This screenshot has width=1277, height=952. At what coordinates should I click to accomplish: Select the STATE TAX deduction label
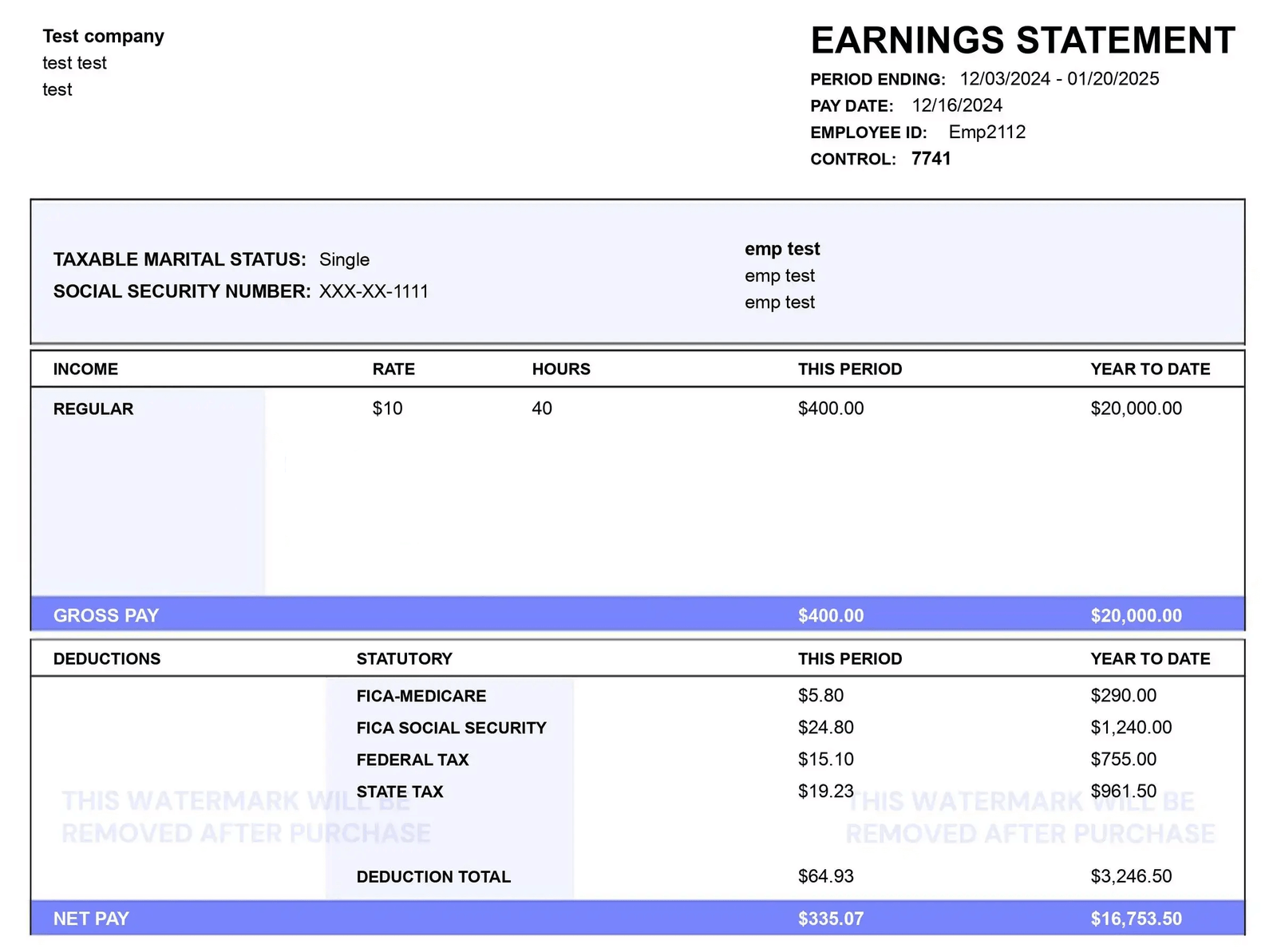(x=400, y=792)
